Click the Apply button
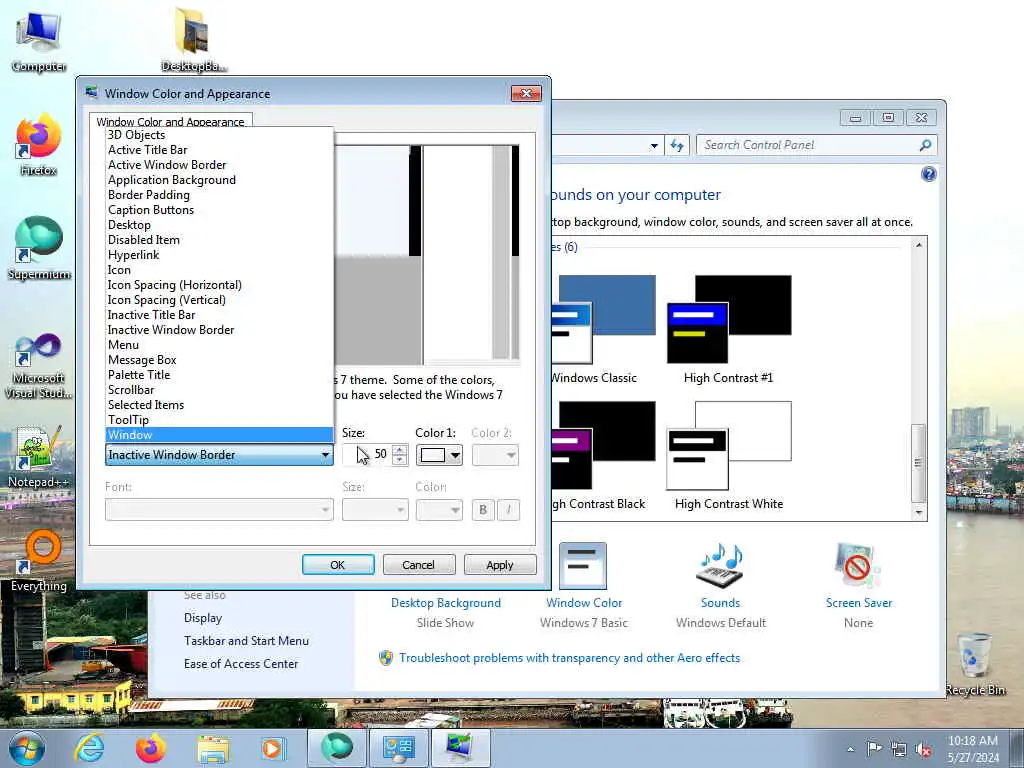This screenshot has height=768, width=1024. (500, 565)
